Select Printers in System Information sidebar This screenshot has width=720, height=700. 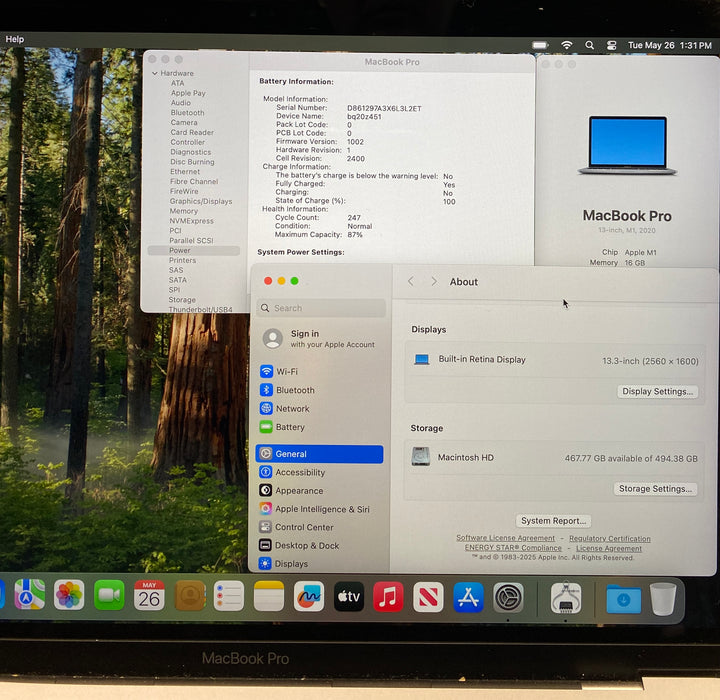click(x=182, y=260)
